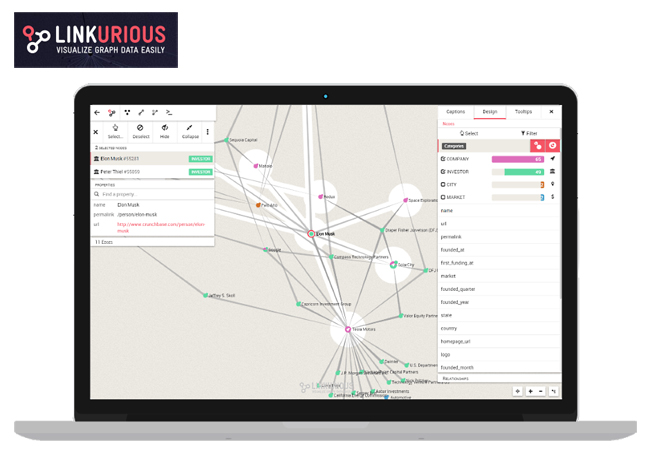Open the more options vertical dots menu
Screen dimensions: 650x449
(208, 132)
